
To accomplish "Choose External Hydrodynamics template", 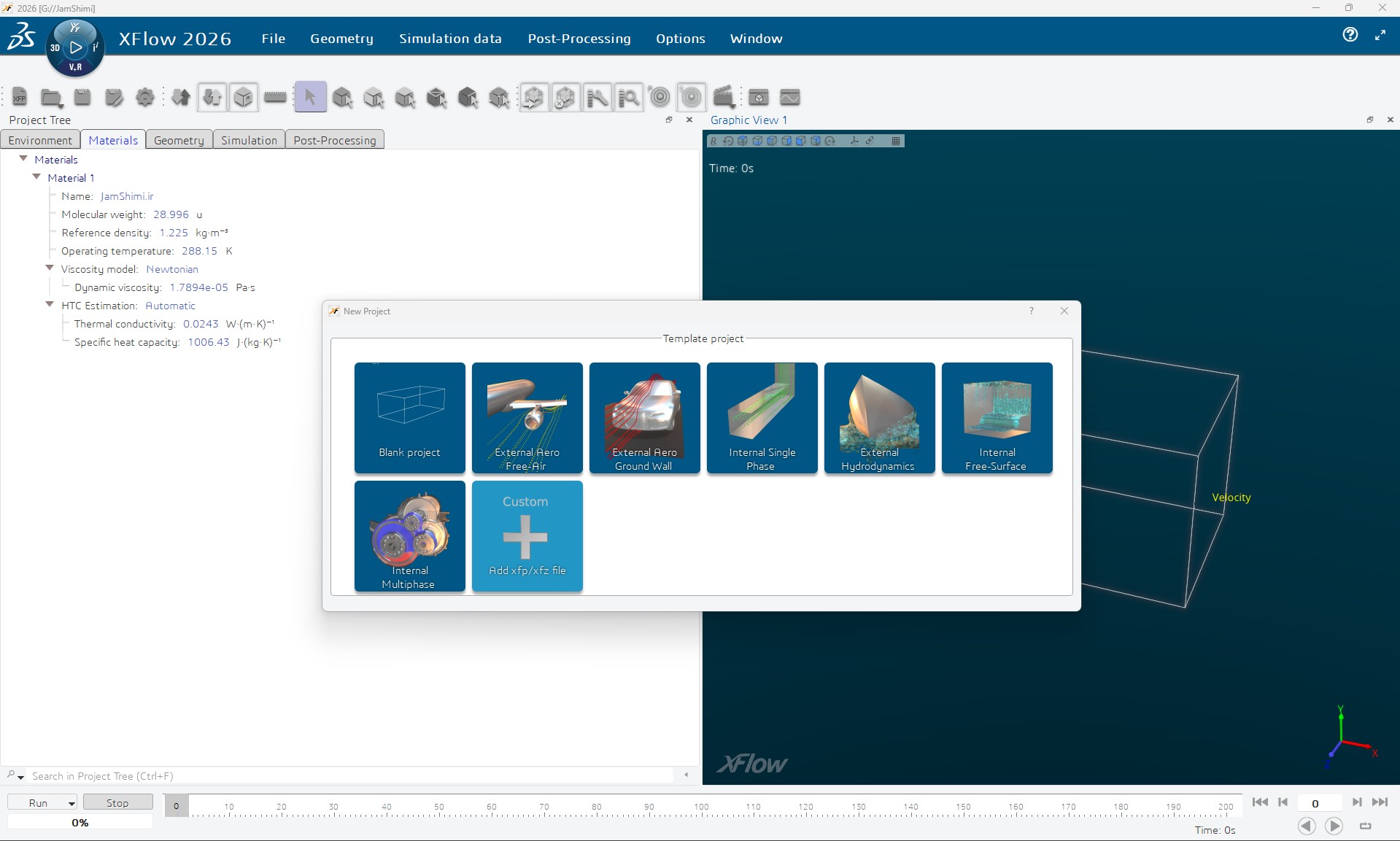I will [880, 418].
